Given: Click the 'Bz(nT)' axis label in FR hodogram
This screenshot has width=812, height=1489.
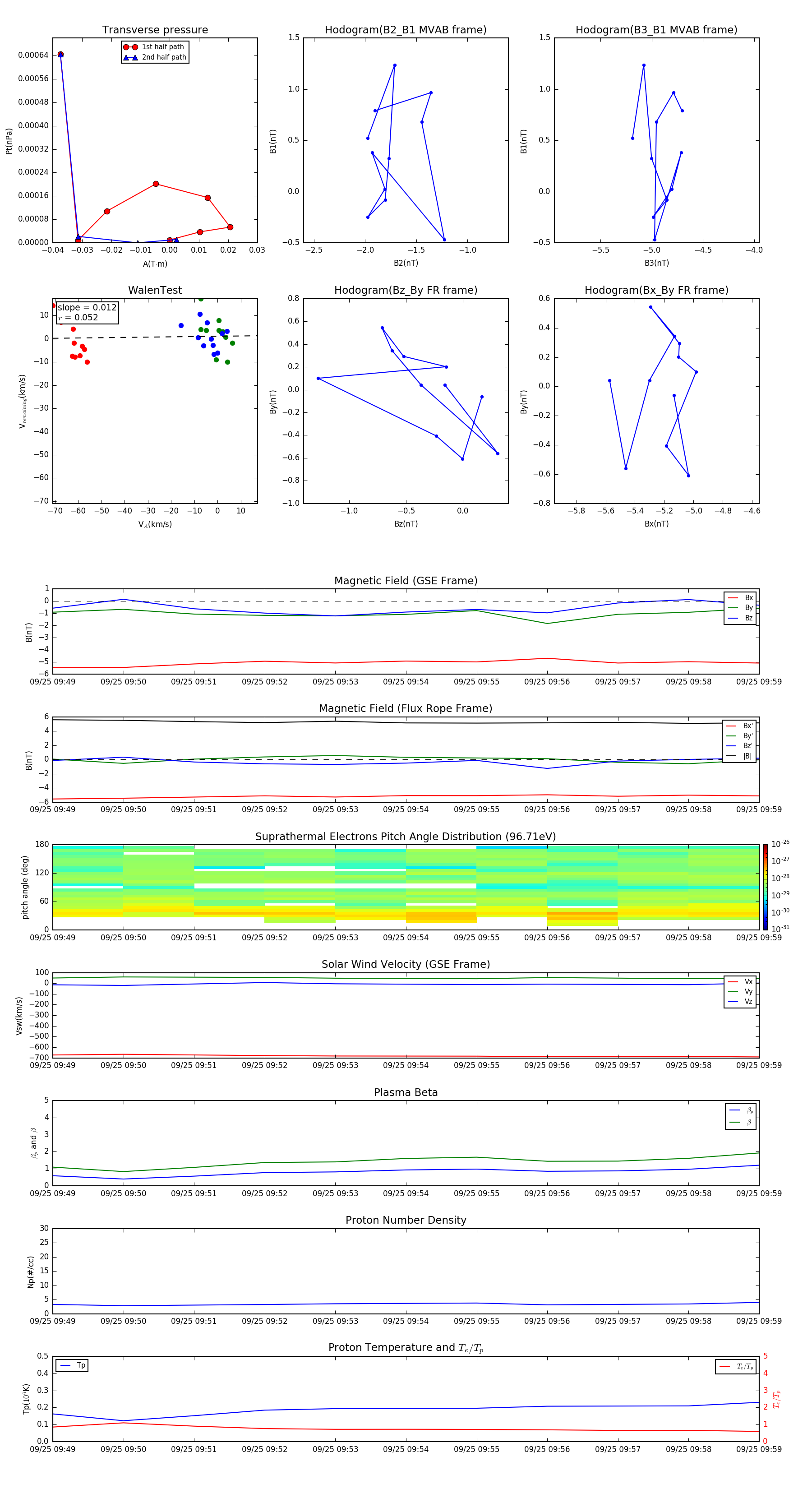Looking at the screenshot, I should coord(406,524).
